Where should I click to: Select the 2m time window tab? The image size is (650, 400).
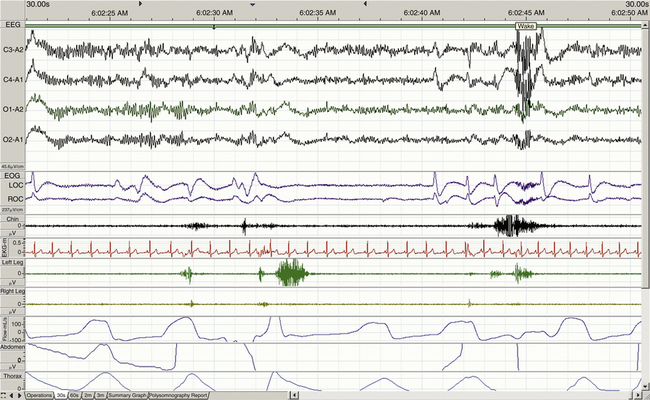click(89, 395)
